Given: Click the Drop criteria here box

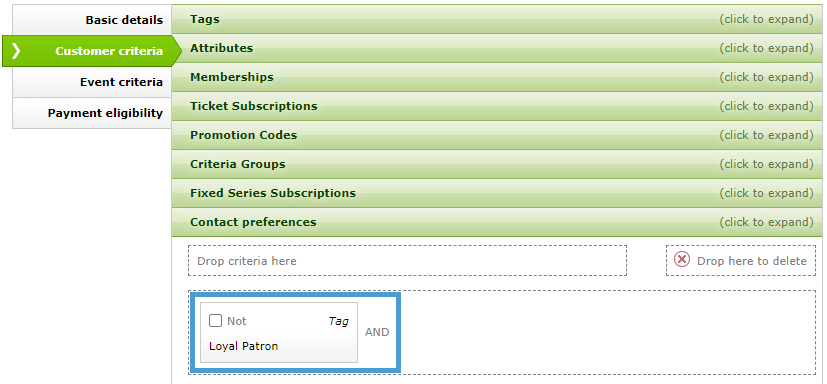Looking at the screenshot, I should click(x=407, y=260).
